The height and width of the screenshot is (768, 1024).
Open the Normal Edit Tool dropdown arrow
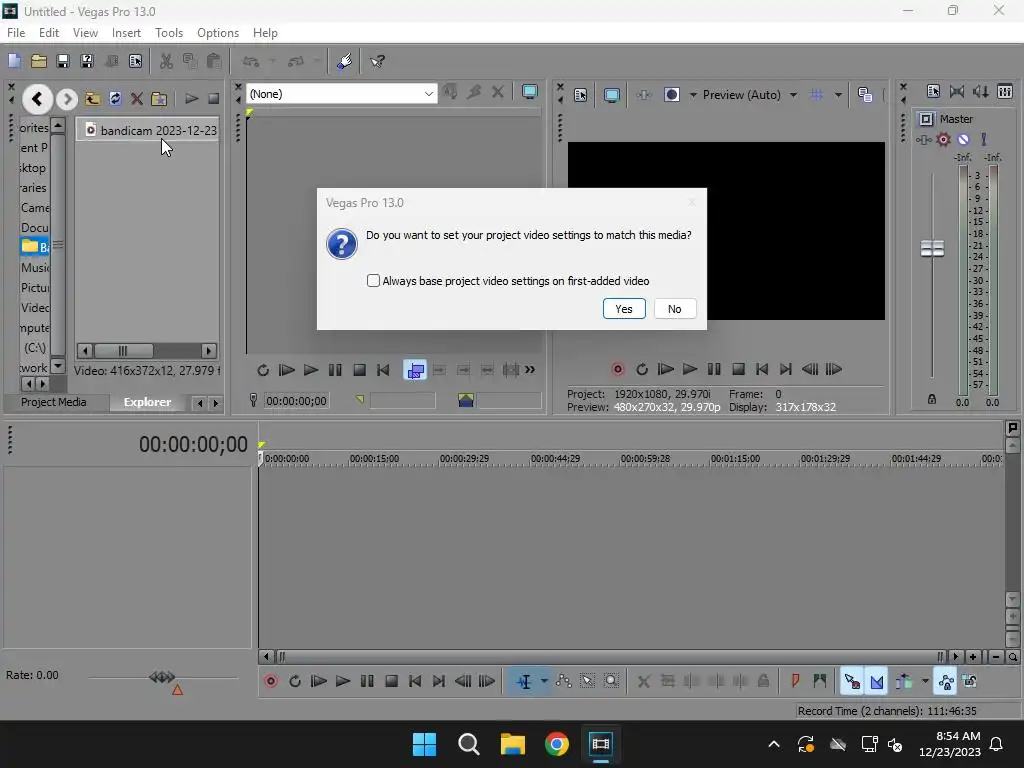544,682
